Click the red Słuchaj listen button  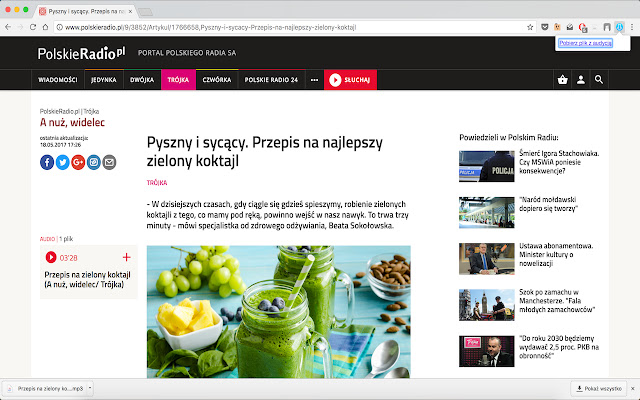pos(350,80)
